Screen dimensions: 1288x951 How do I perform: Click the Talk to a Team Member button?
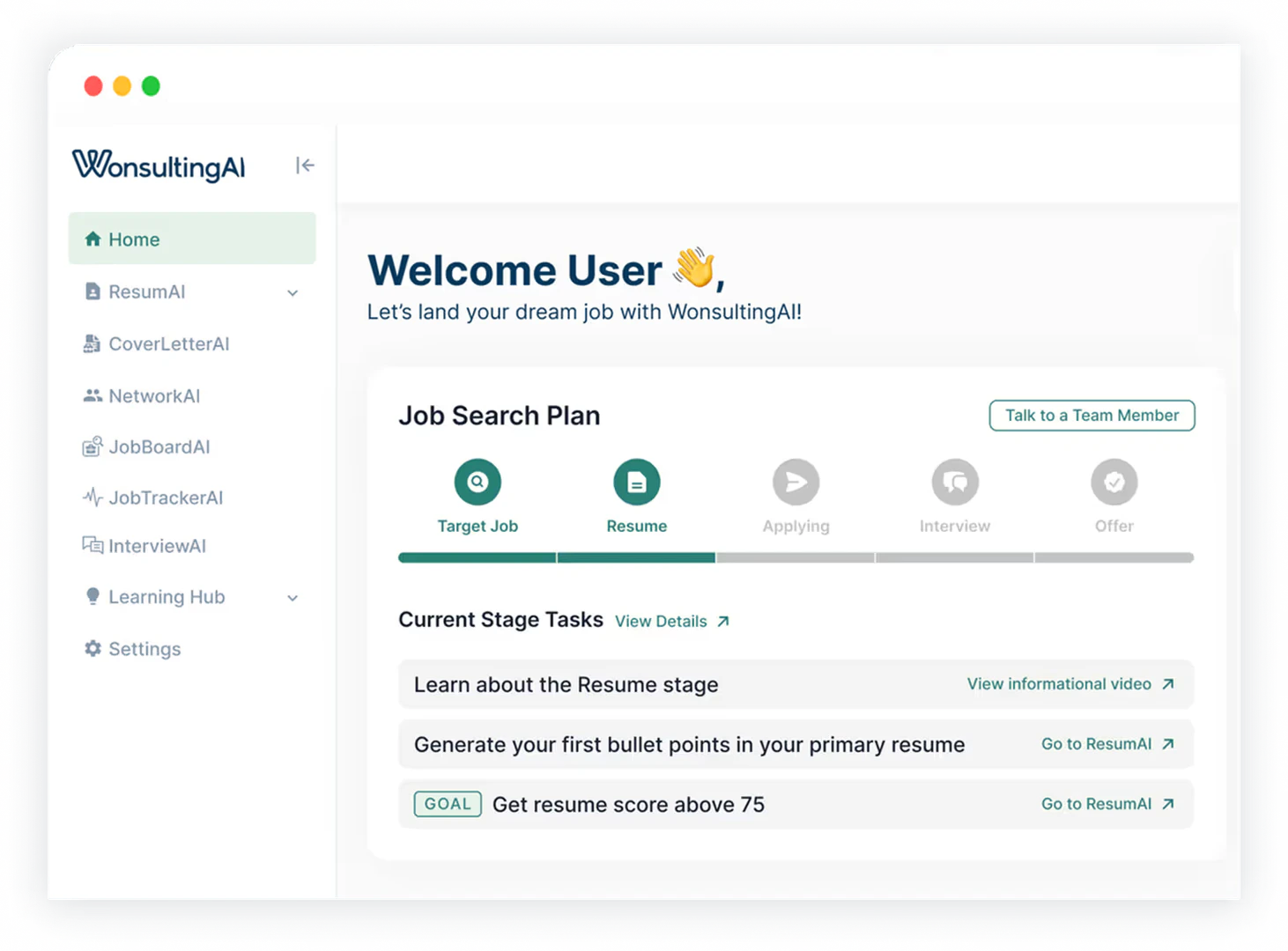[x=1092, y=416]
